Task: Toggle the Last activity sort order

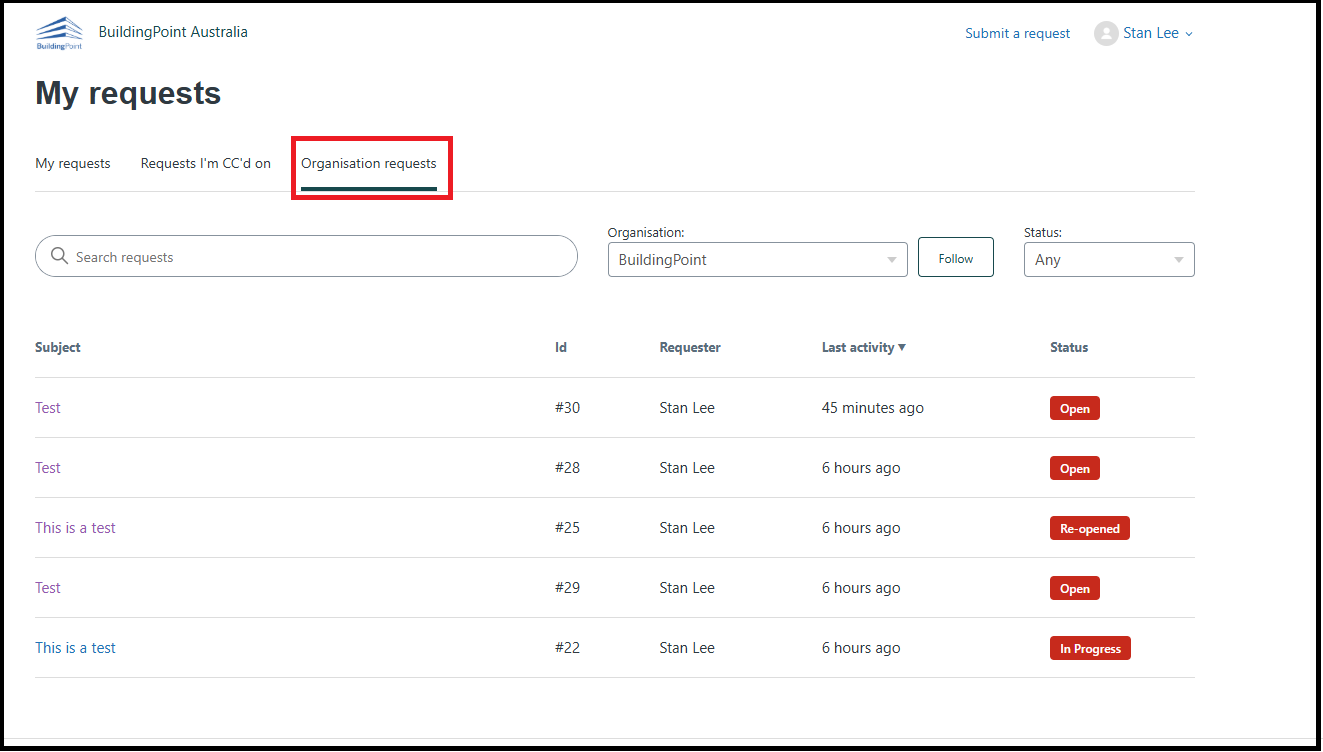Action: click(x=864, y=347)
